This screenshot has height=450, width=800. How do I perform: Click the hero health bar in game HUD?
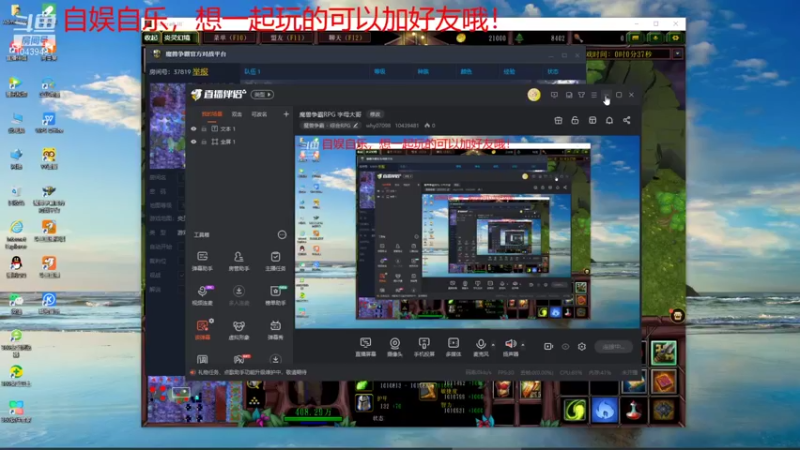click(313, 419)
